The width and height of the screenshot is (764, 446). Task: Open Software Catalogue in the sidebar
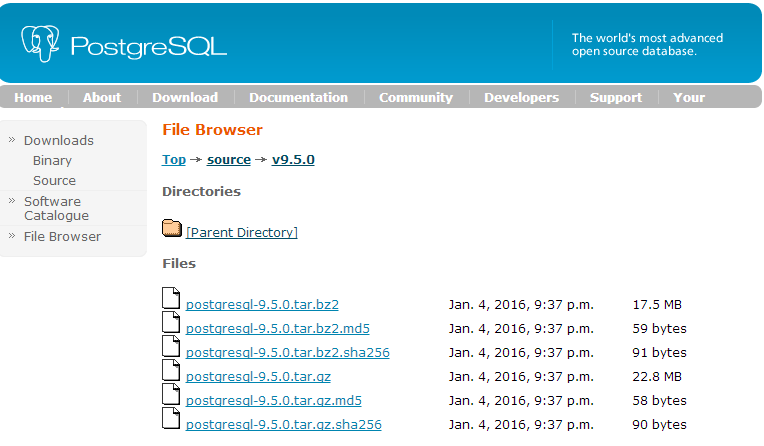57,208
